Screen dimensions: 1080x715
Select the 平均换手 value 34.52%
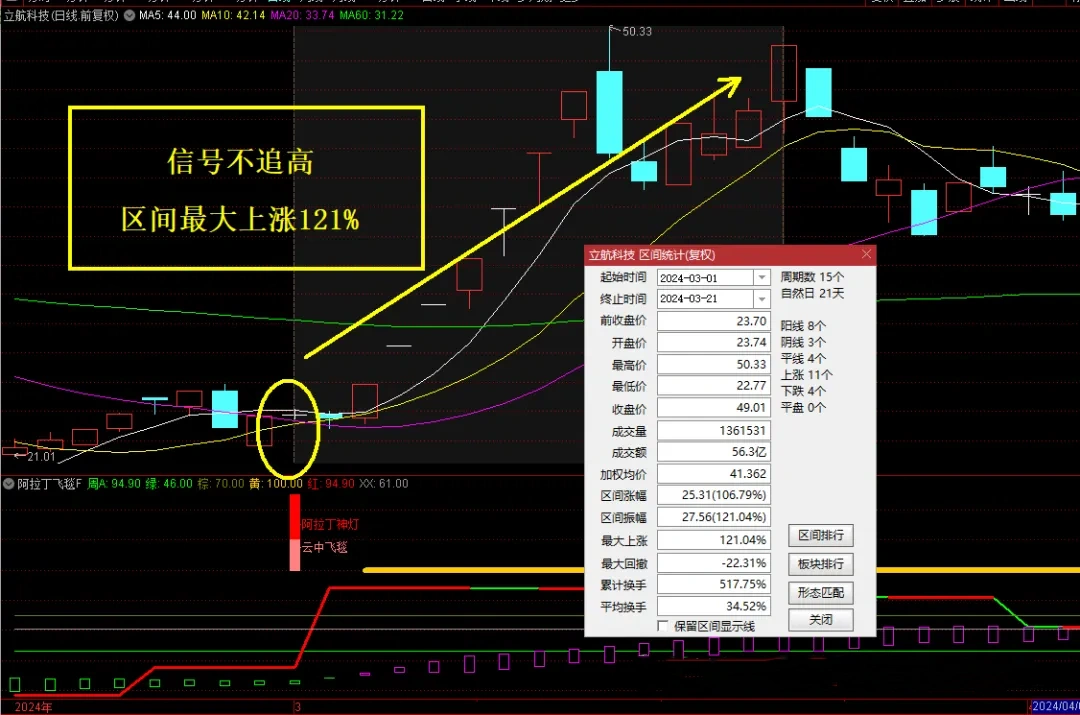coord(714,606)
